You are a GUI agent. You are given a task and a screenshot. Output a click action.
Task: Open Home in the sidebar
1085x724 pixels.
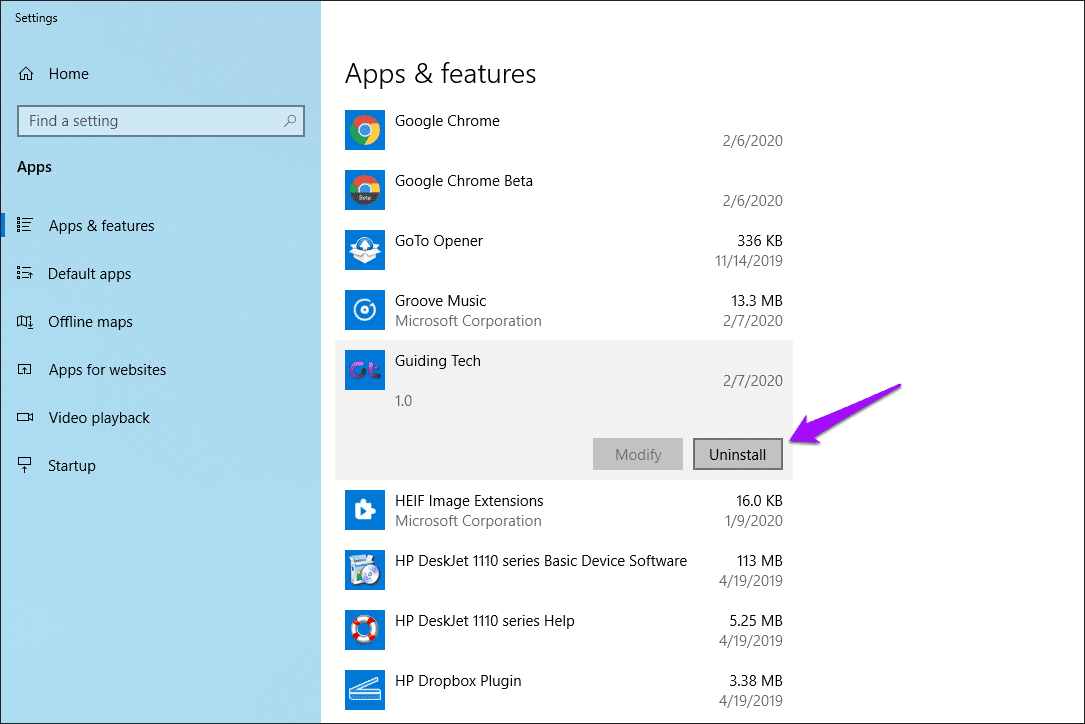coord(69,73)
